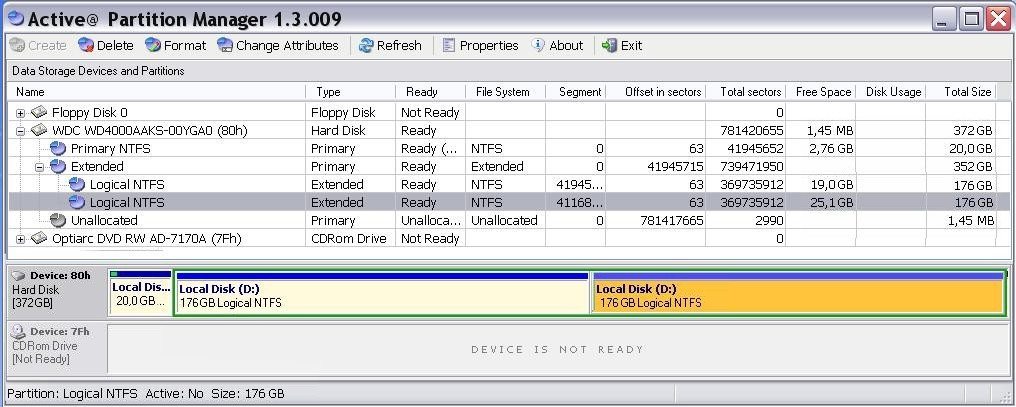Sort by Offset in sectors column header
The width and height of the screenshot is (1016, 407).
pyautogui.click(x=656, y=92)
